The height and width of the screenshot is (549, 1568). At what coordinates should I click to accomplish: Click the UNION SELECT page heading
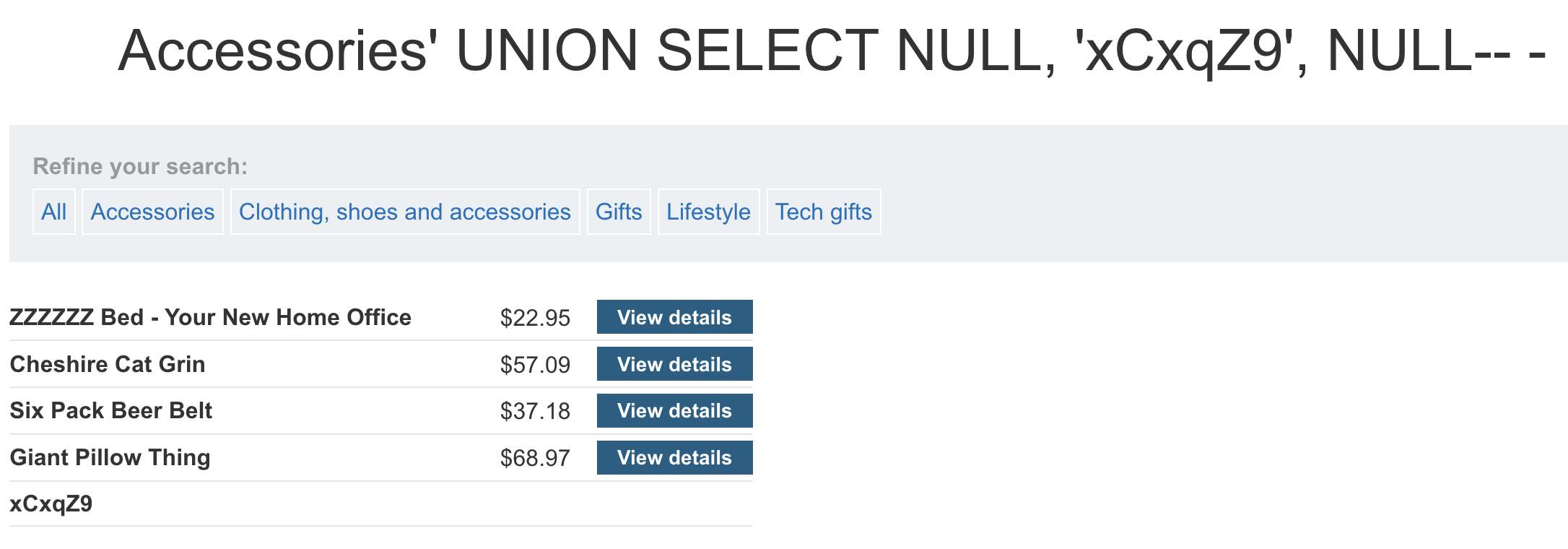832,51
